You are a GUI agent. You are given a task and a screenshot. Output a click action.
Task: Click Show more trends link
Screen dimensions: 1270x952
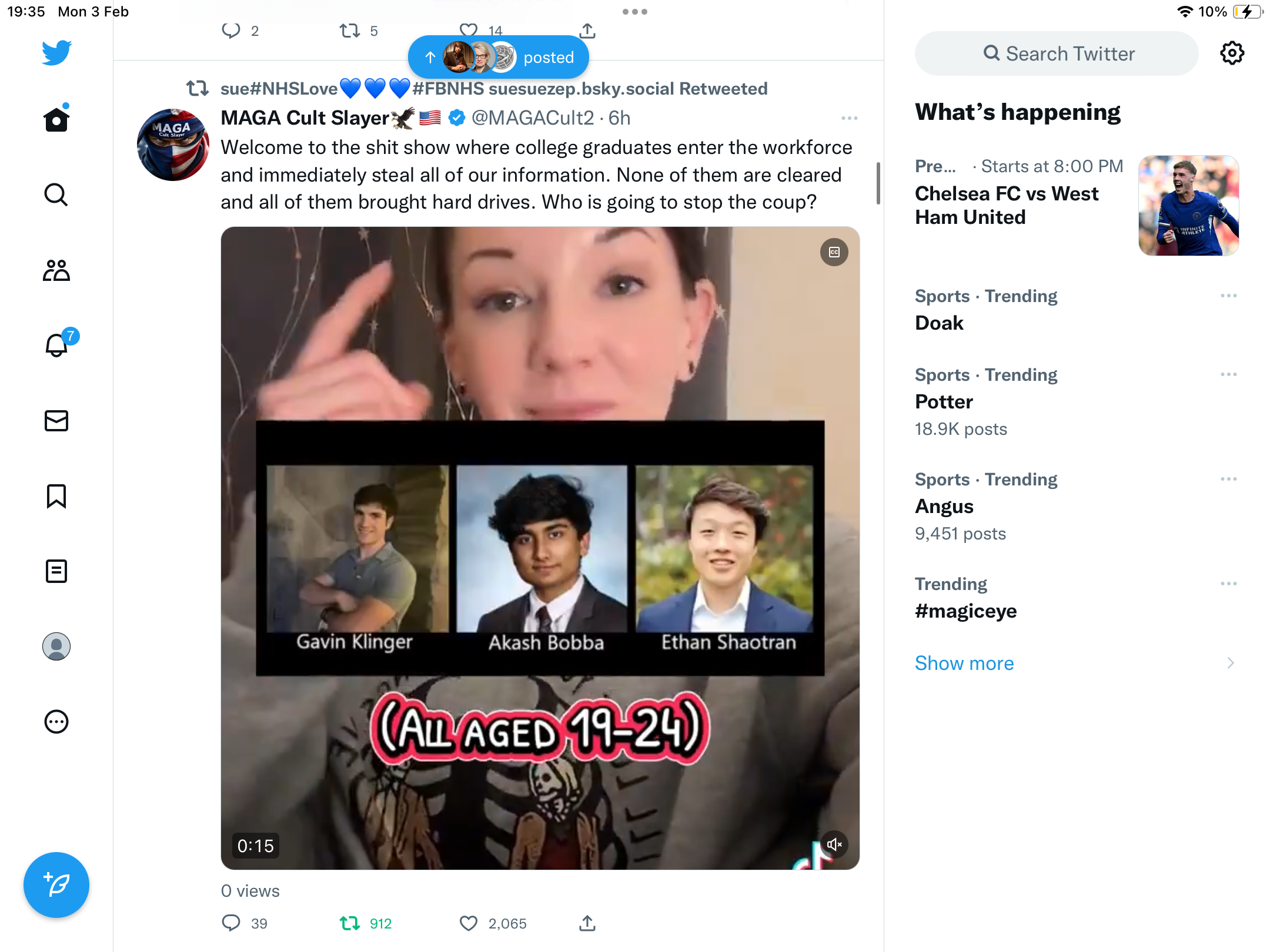[x=964, y=663]
